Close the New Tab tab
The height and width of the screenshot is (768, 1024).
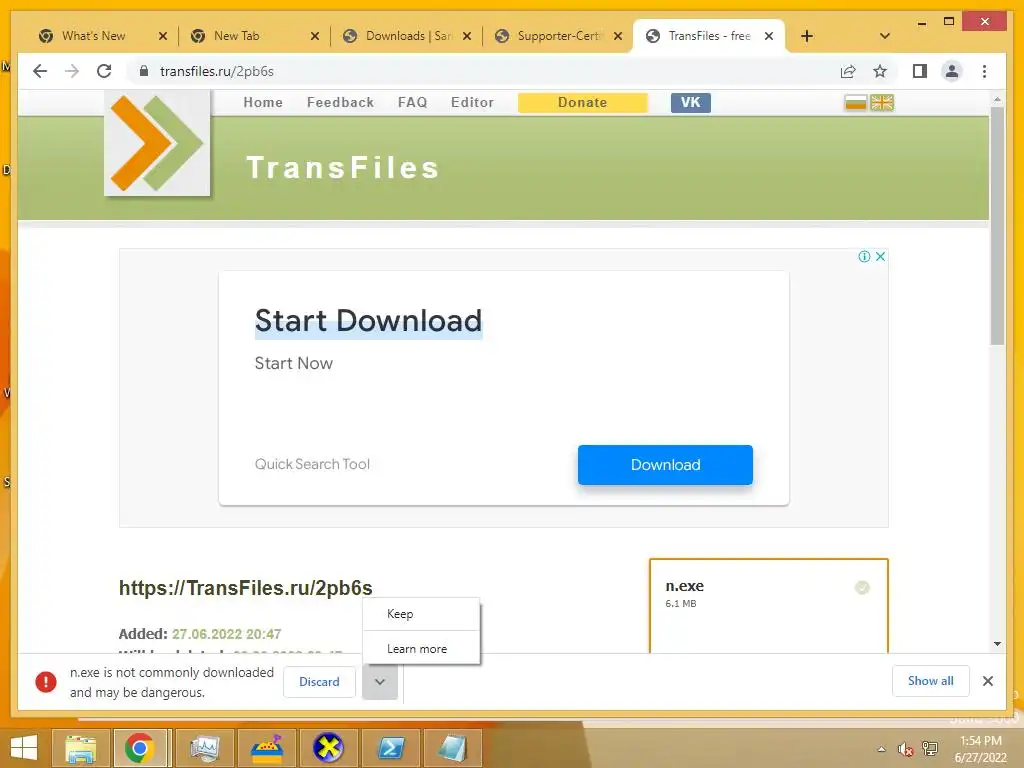(x=315, y=36)
